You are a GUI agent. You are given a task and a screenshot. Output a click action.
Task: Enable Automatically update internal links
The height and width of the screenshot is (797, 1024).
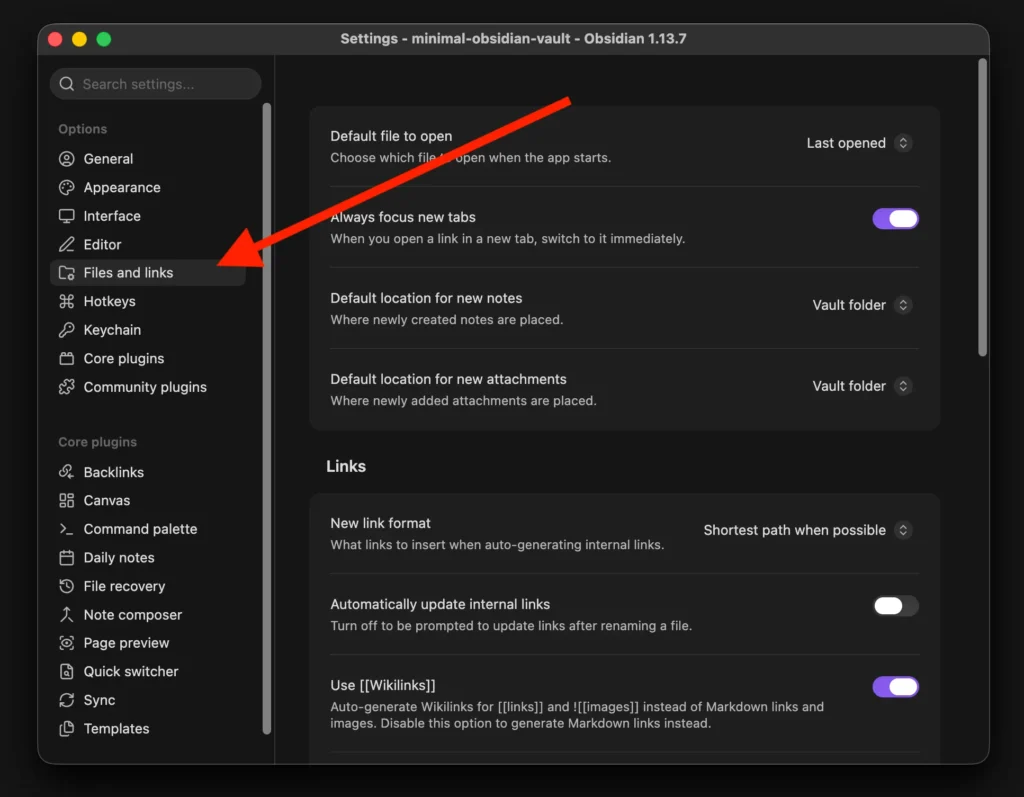(895, 606)
